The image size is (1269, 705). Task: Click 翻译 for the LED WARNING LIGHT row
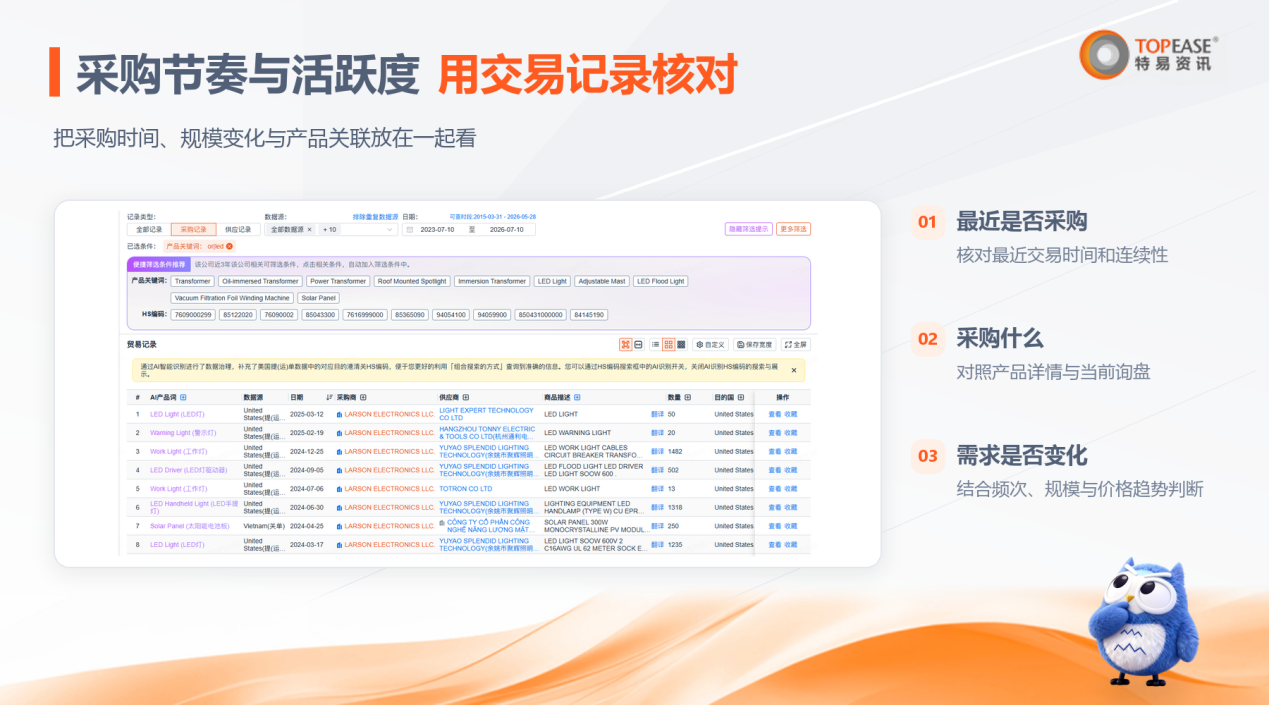point(657,433)
